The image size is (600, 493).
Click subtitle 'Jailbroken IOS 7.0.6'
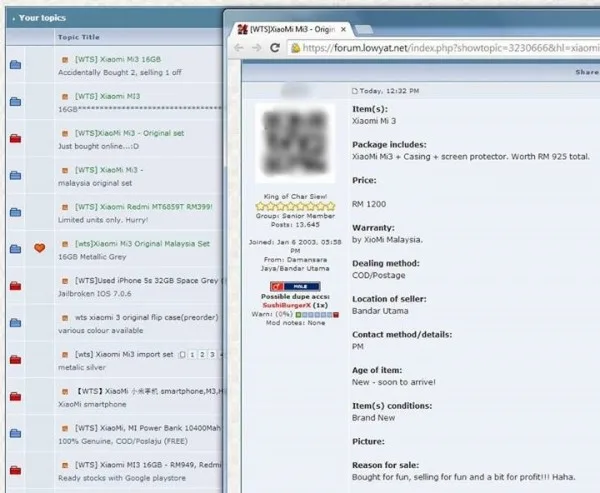coord(95,294)
